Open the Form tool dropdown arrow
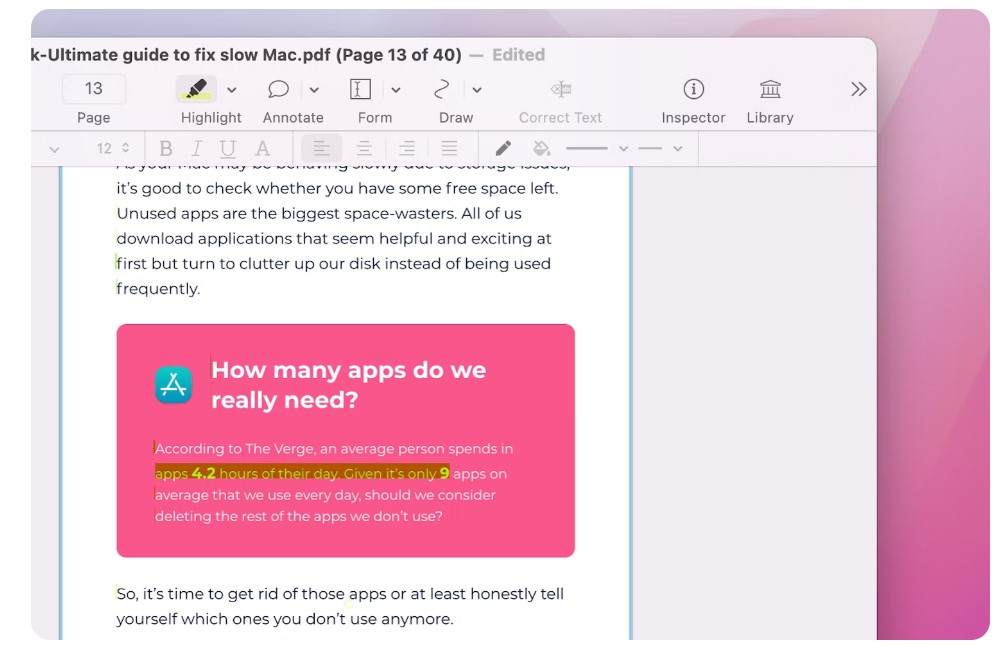Viewport: 1007px width, 671px height. pos(396,90)
